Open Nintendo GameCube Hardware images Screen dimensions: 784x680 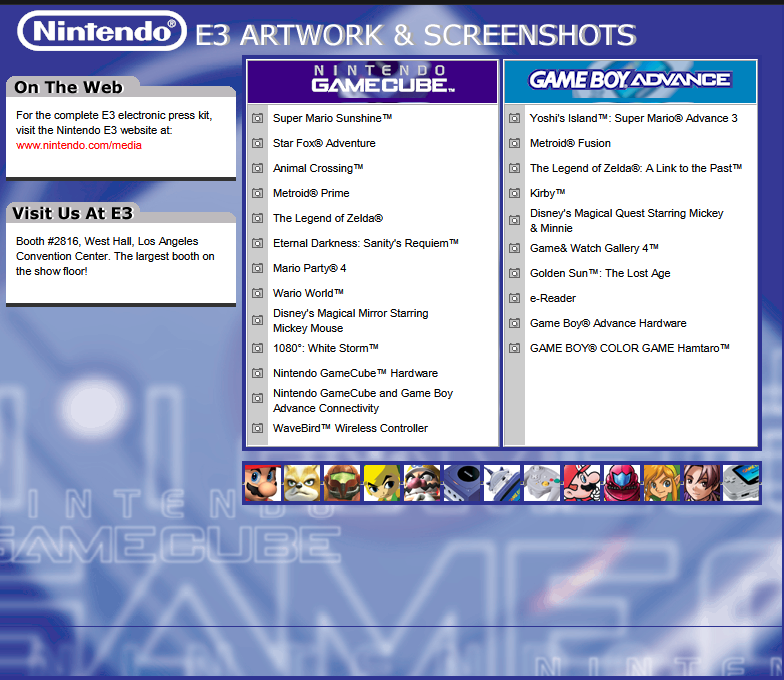tap(355, 374)
